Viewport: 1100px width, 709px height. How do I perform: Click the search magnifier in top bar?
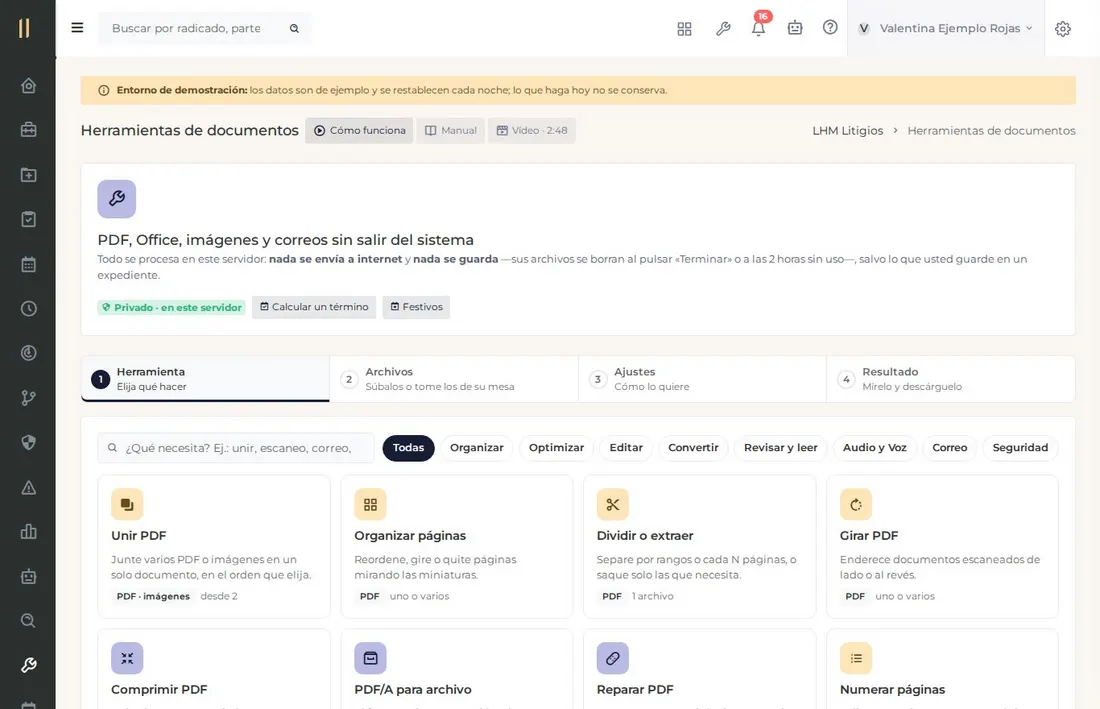pos(295,29)
